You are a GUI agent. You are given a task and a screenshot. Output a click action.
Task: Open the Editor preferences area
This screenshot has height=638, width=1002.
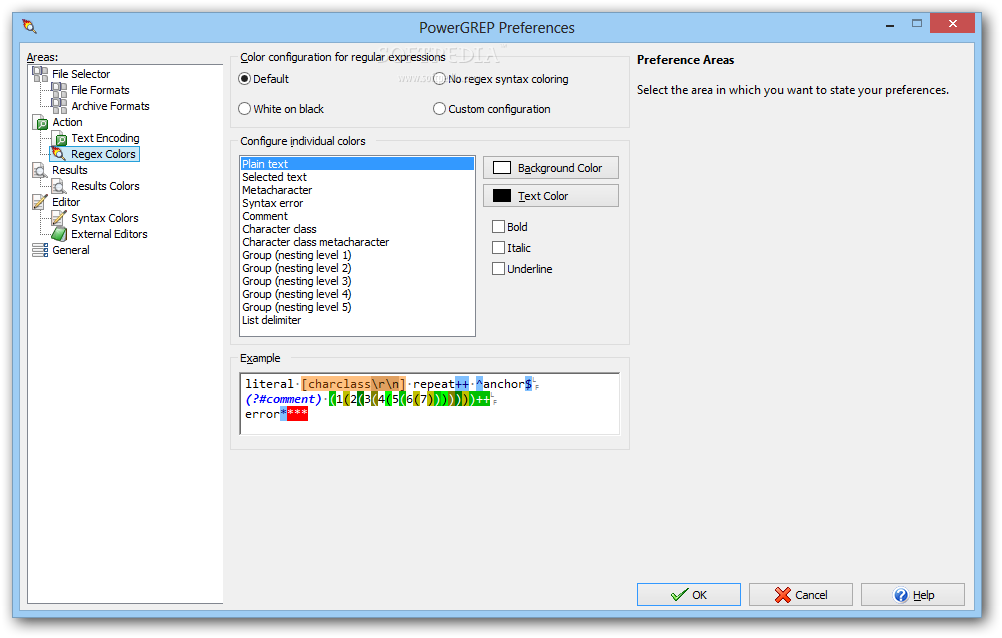click(x=66, y=202)
